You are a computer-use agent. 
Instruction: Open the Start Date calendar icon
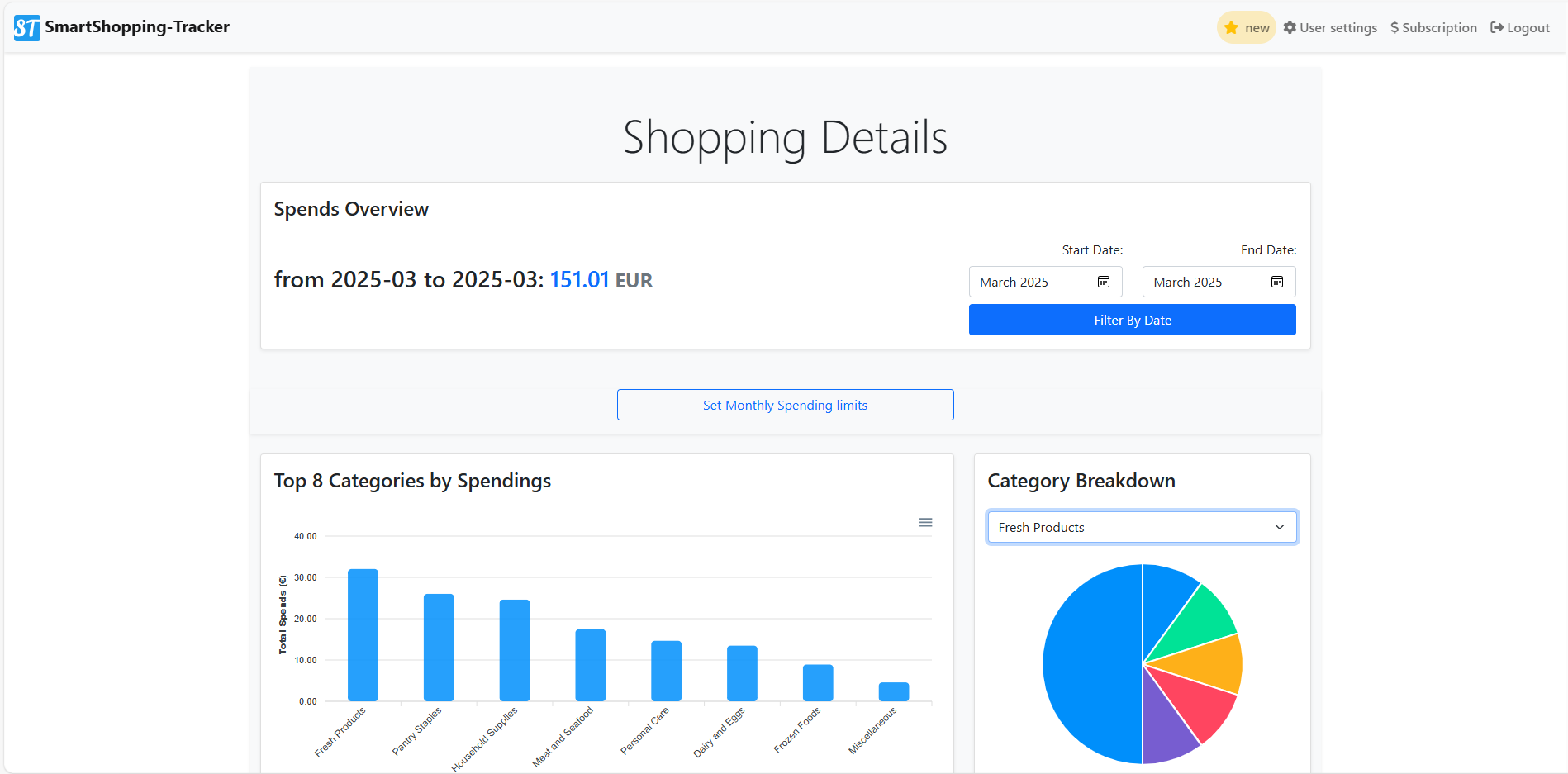(1104, 281)
